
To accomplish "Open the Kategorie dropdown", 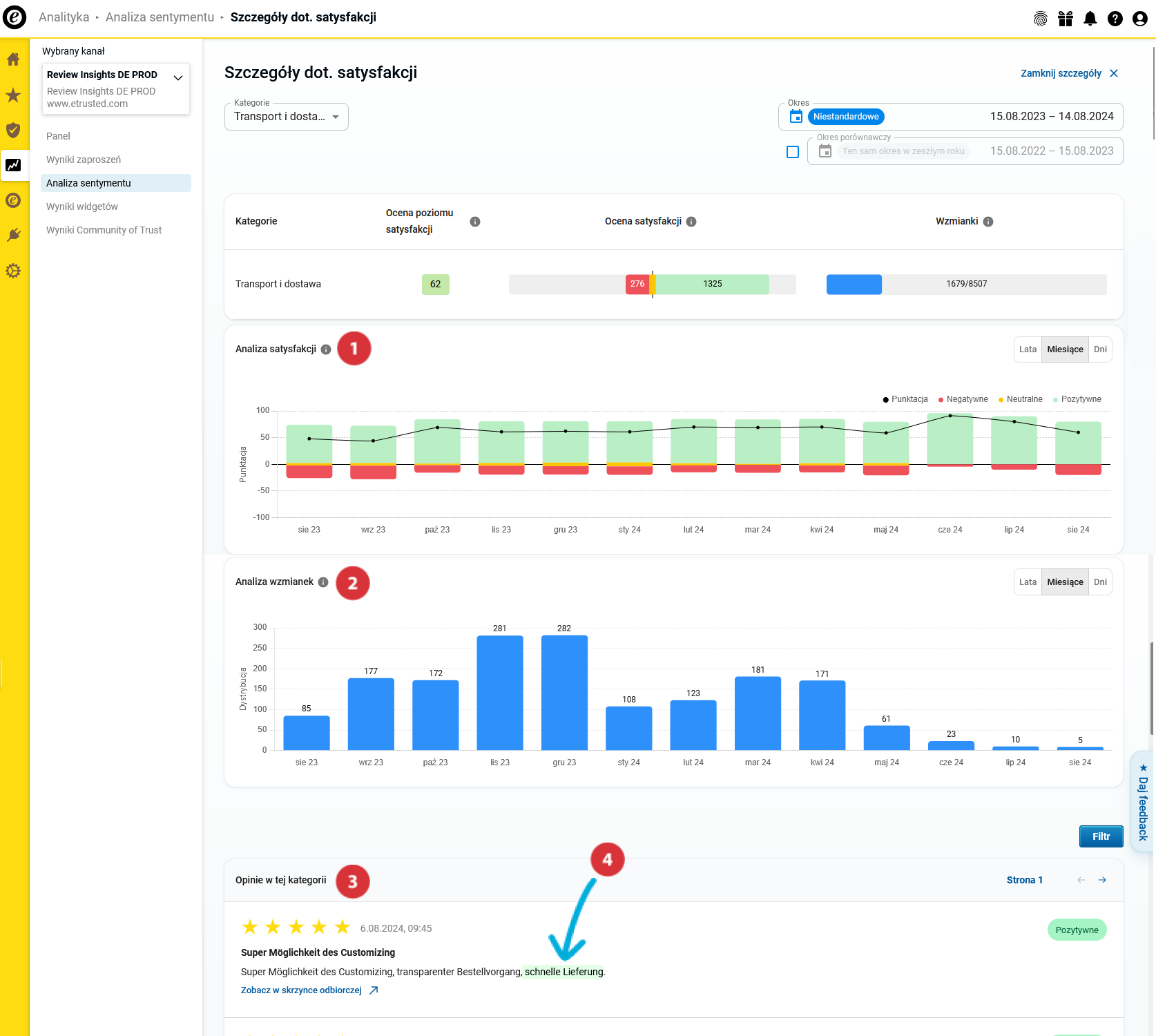I will (287, 117).
